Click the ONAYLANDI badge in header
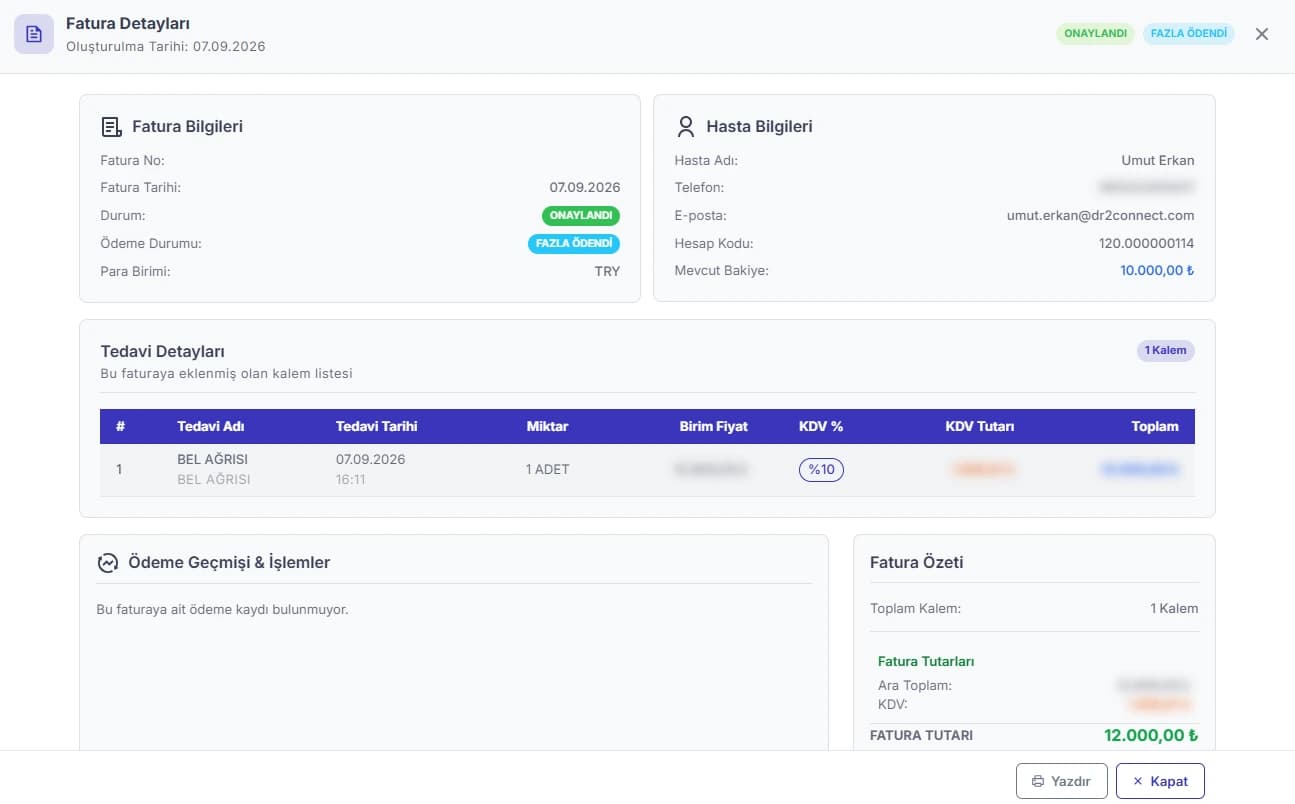The width and height of the screenshot is (1295, 804). pos(1096,33)
